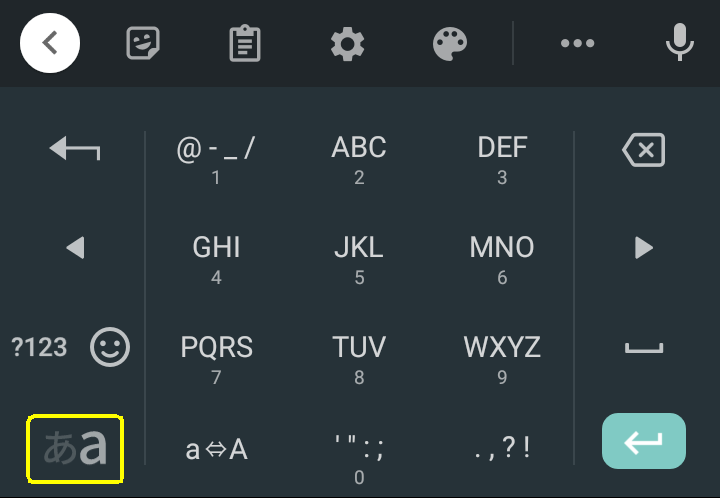
Task: Move cursor right with right arrow
Action: [x=644, y=248]
